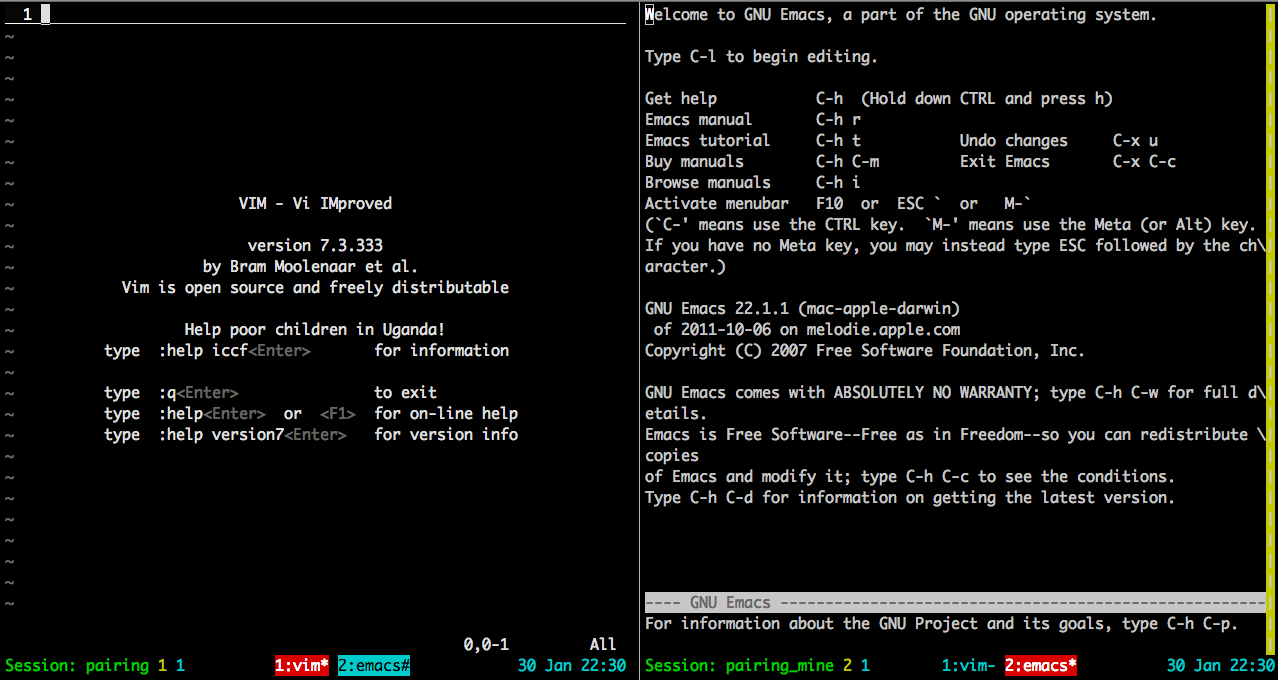Image resolution: width=1278 pixels, height=680 pixels.
Task: Click the '0,0-1' cursor position ruler
Action: point(486,644)
